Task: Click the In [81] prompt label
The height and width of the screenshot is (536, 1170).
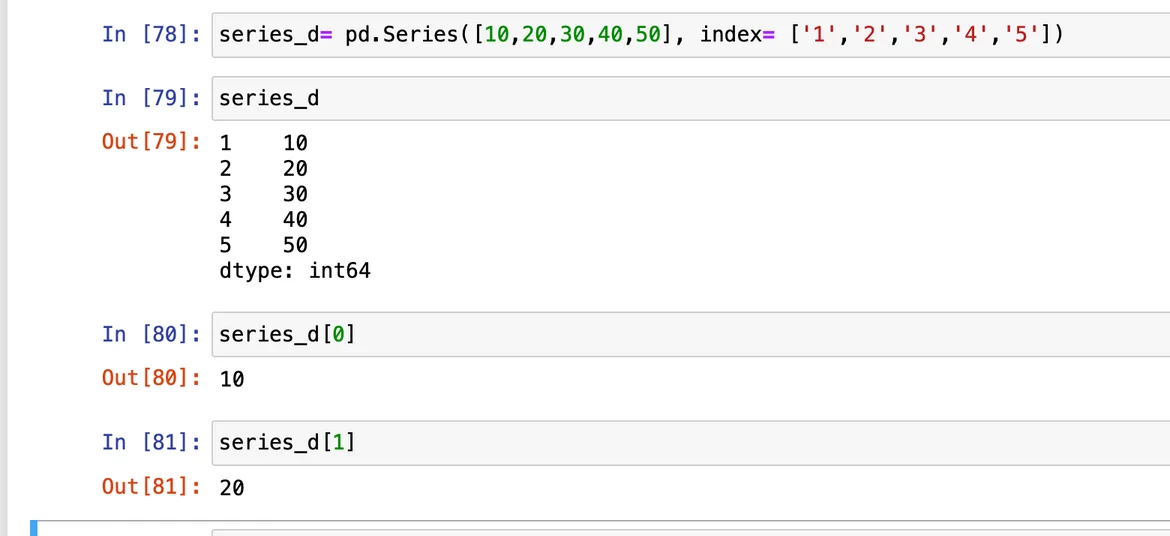Action: [151, 442]
